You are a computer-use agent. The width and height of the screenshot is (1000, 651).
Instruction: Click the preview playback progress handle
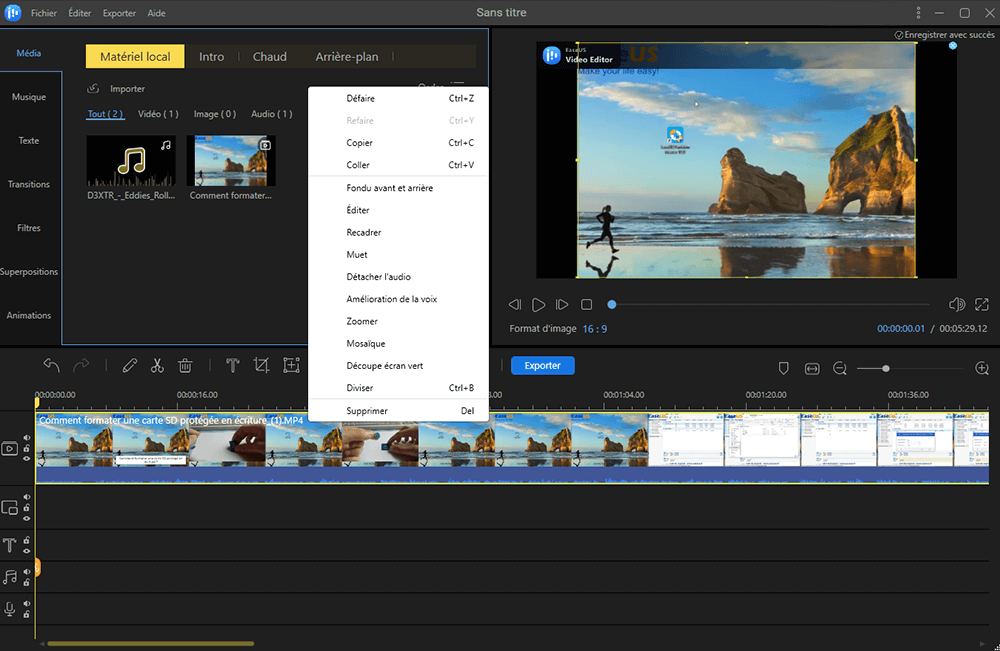tap(612, 305)
